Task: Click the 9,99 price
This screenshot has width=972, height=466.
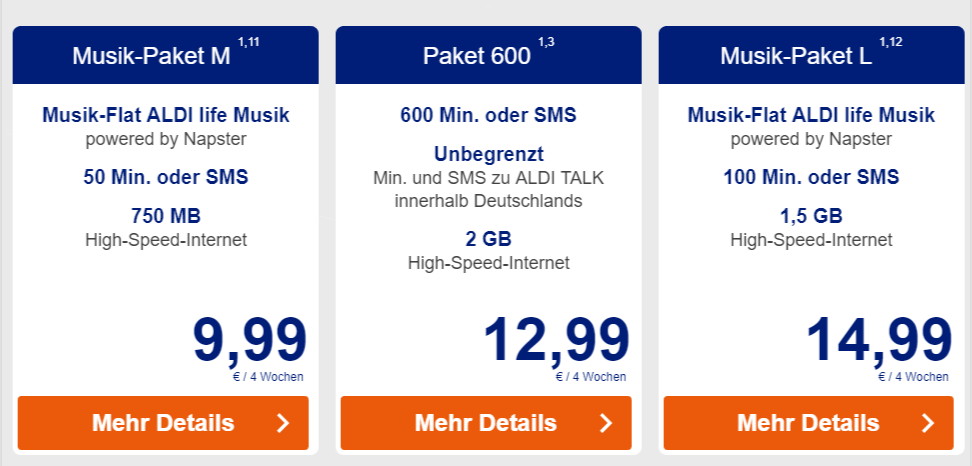Action: pyautogui.click(x=249, y=340)
